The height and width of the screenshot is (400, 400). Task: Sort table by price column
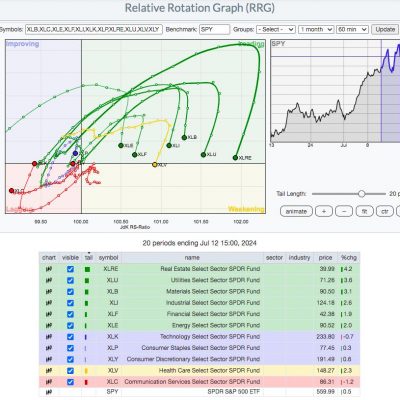click(325, 258)
